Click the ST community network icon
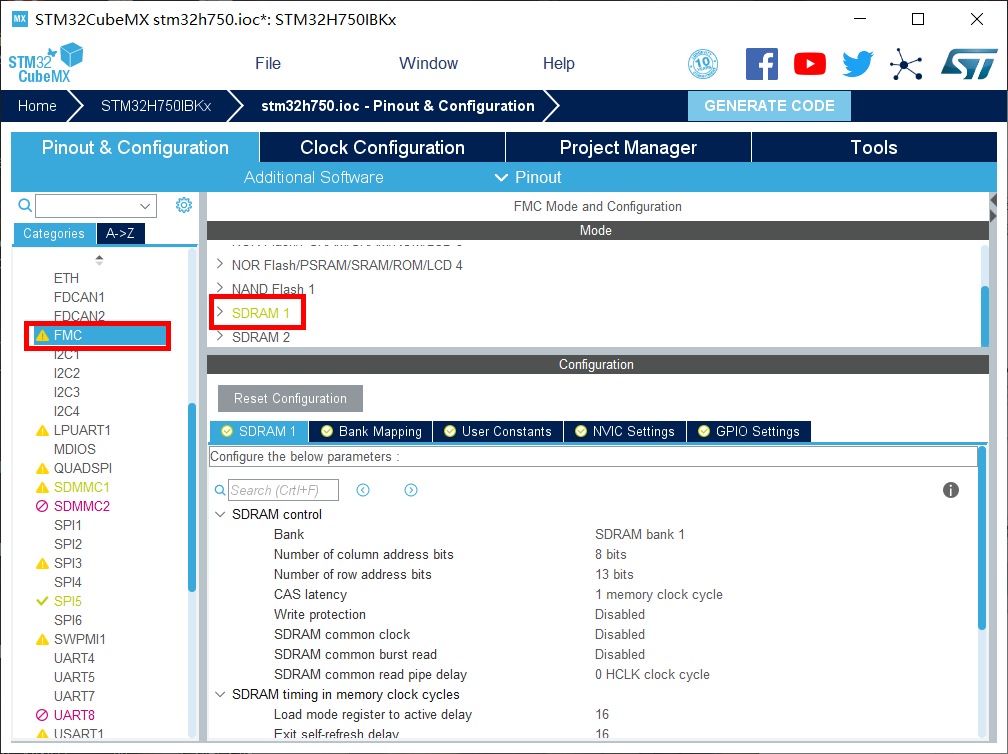1008x754 pixels. [906, 64]
